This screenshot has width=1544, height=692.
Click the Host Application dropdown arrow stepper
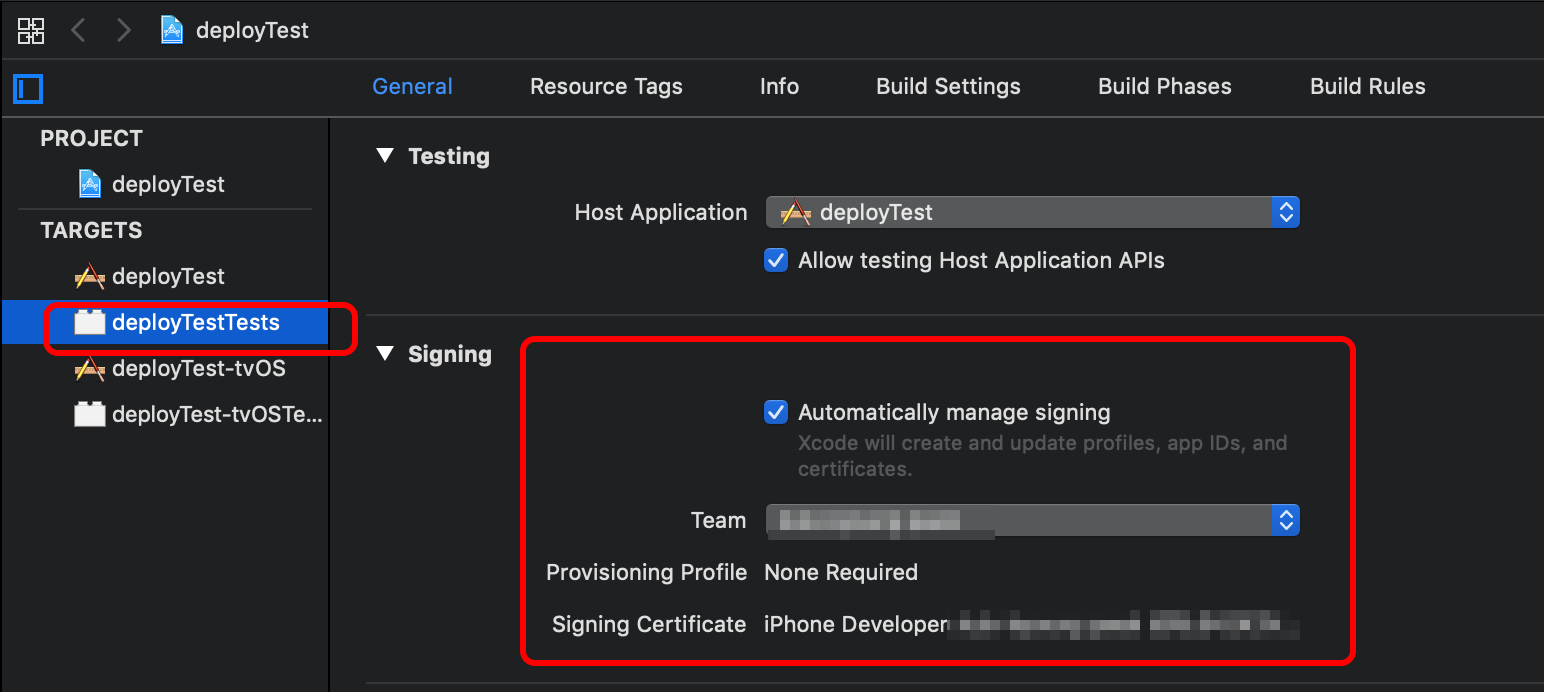pos(1286,212)
